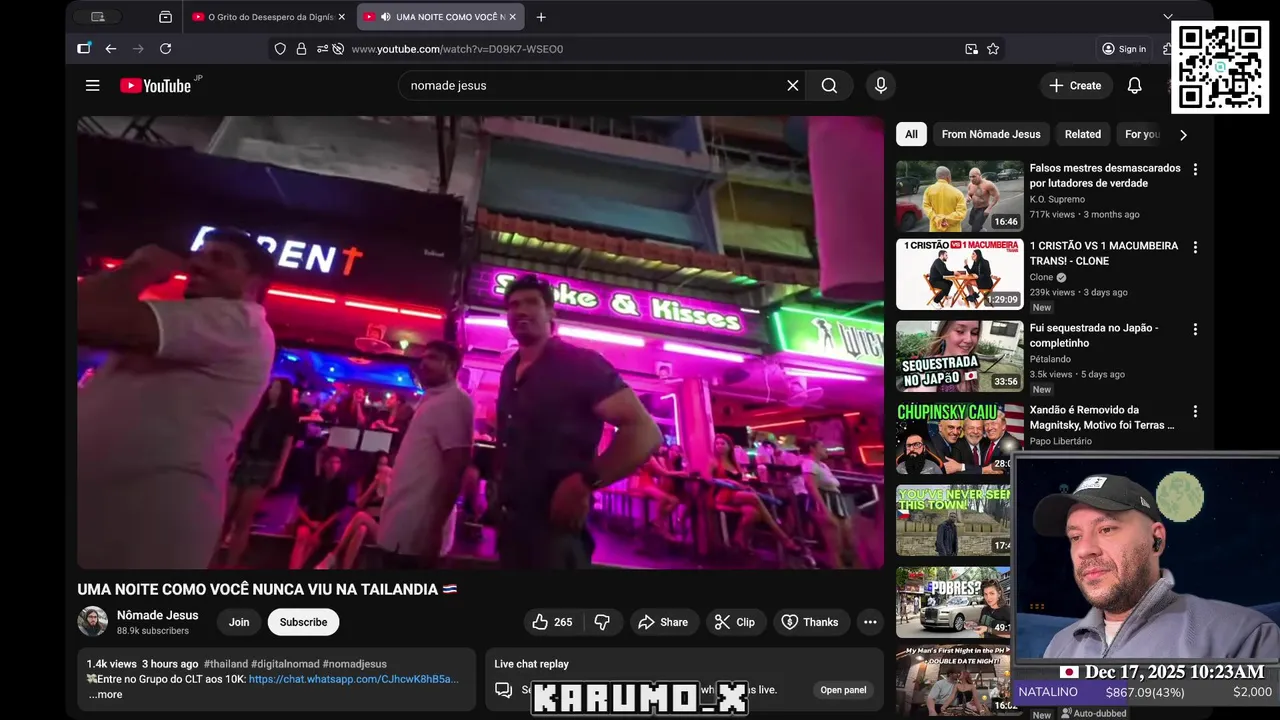Open the Create menu button
The image size is (1280, 720).
tap(1075, 86)
